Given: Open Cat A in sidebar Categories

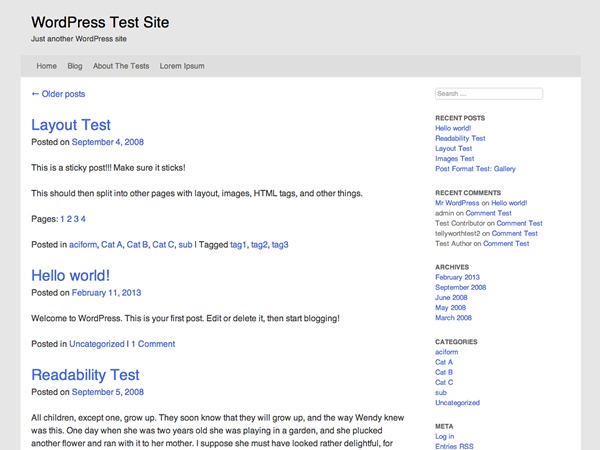Looking at the screenshot, I should (444, 362).
